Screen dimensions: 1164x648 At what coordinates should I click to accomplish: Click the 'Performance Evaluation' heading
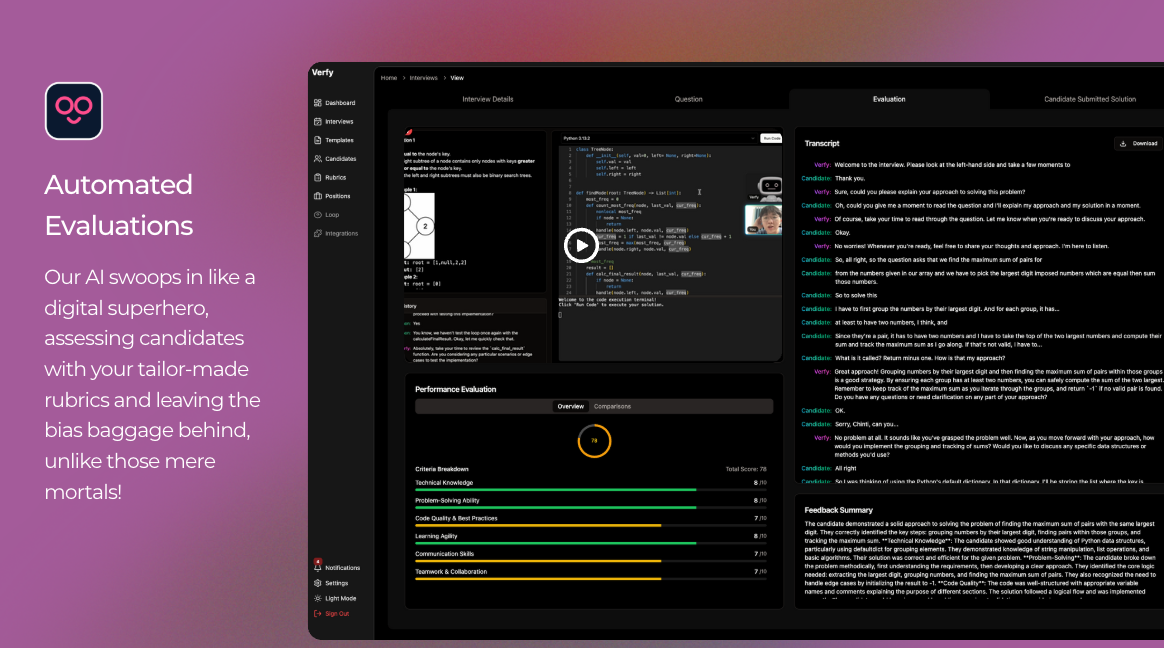pyautogui.click(x=455, y=389)
